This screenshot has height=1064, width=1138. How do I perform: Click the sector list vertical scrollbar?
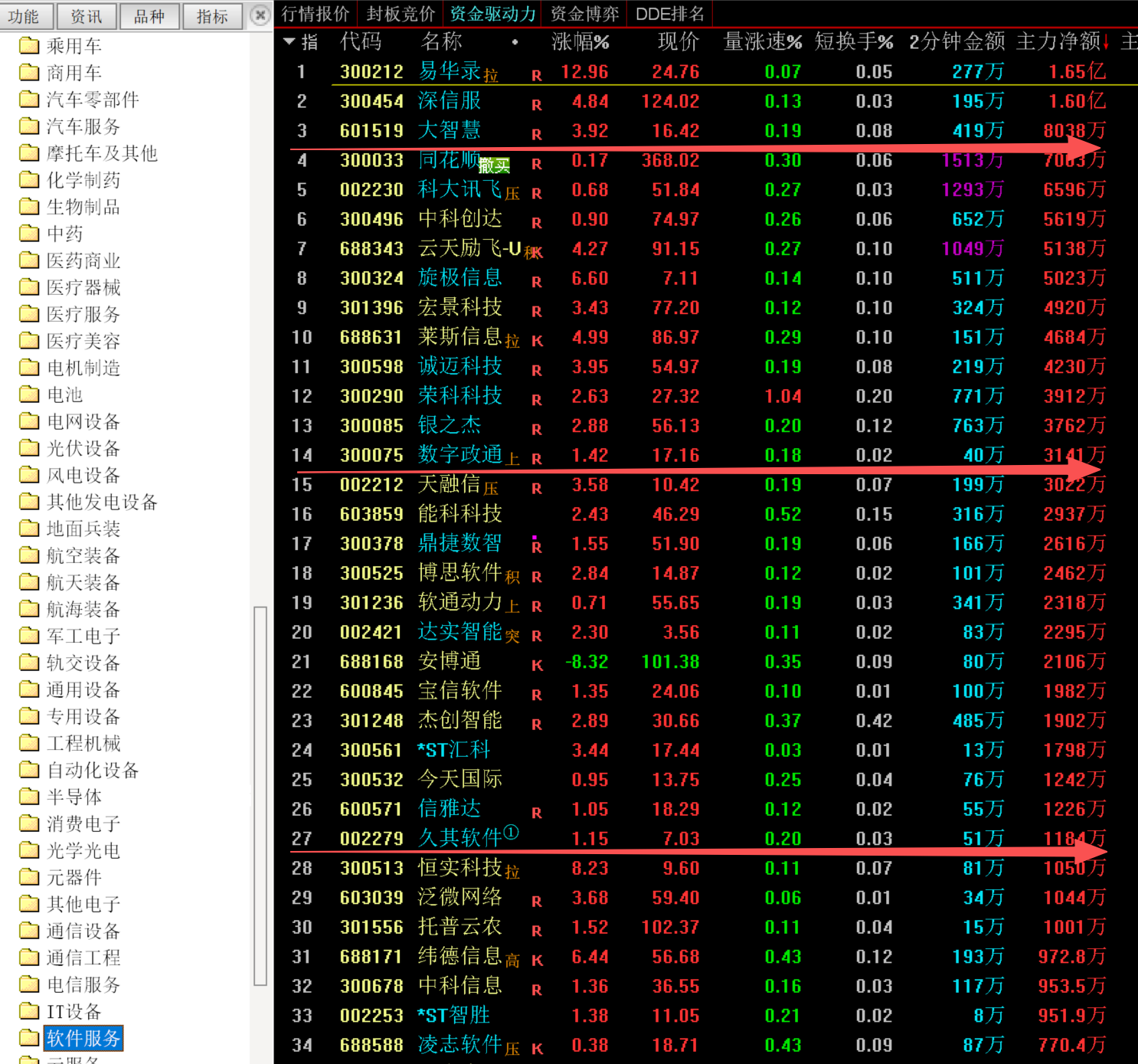point(260,795)
